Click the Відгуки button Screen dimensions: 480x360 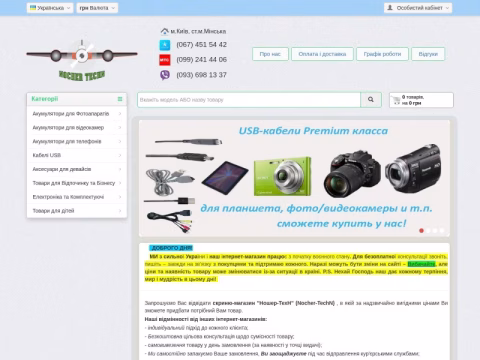click(428, 54)
